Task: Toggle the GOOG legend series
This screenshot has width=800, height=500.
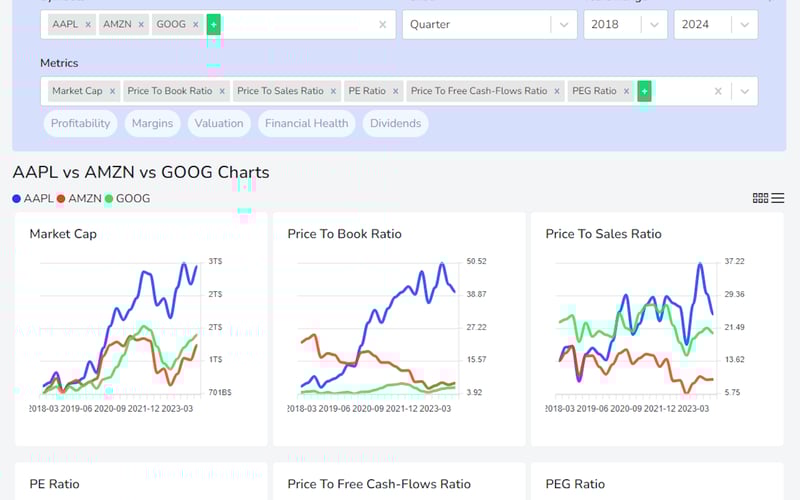Action: (127, 199)
